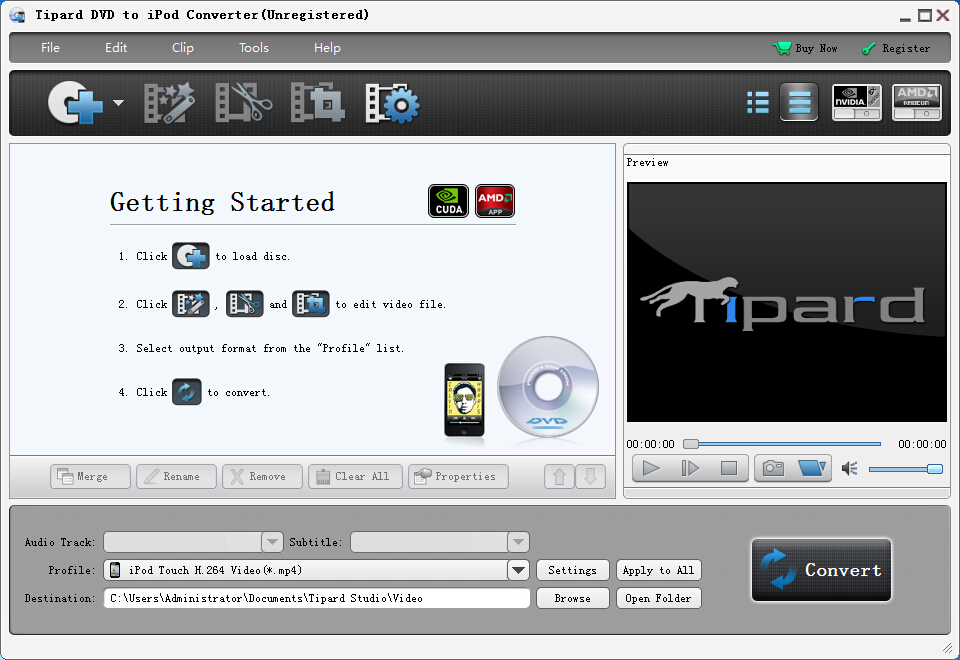
Task: Click the Load Disc toolbar icon
Action: point(75,102)
